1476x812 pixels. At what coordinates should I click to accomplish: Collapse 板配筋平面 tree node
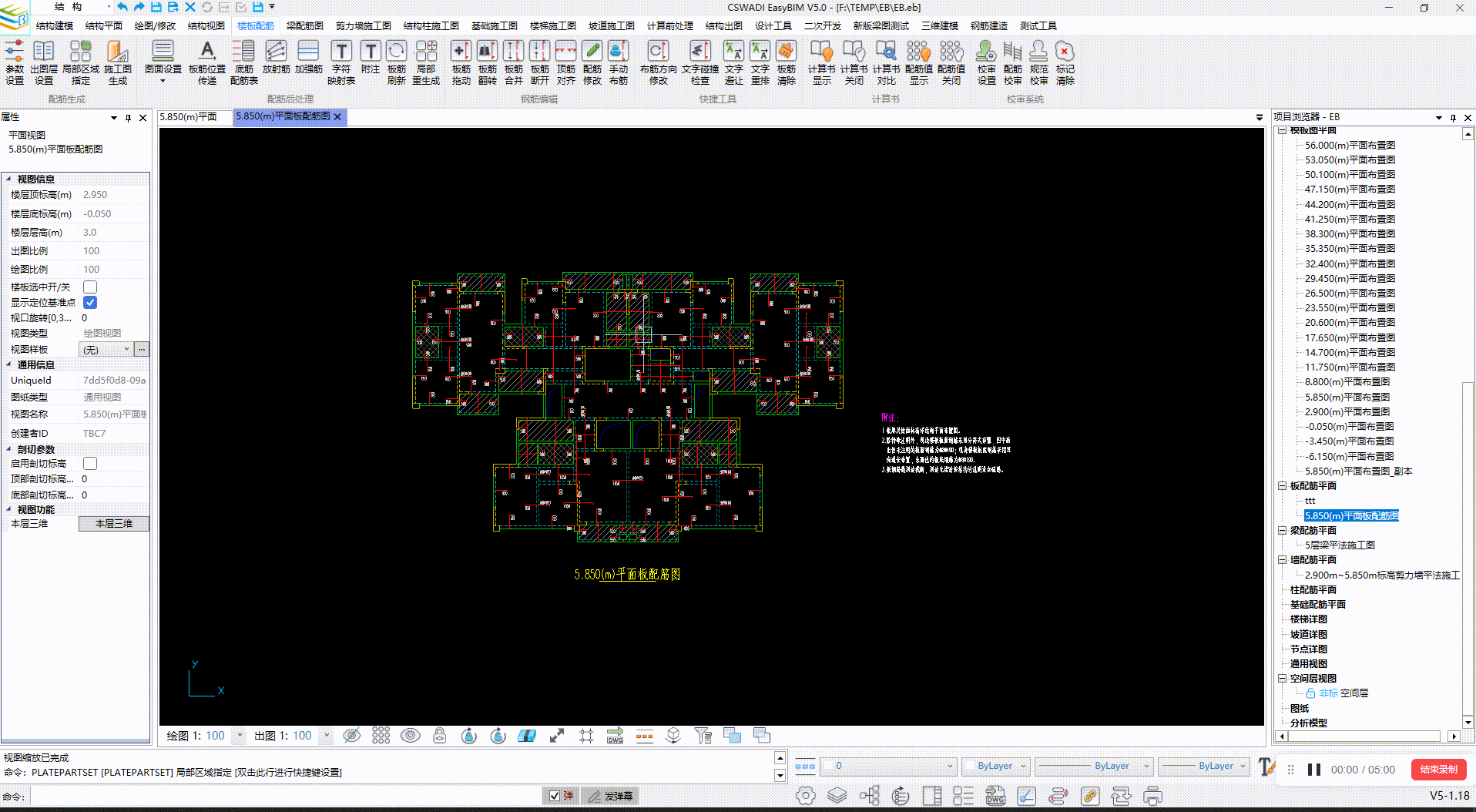coord(1283,486)
